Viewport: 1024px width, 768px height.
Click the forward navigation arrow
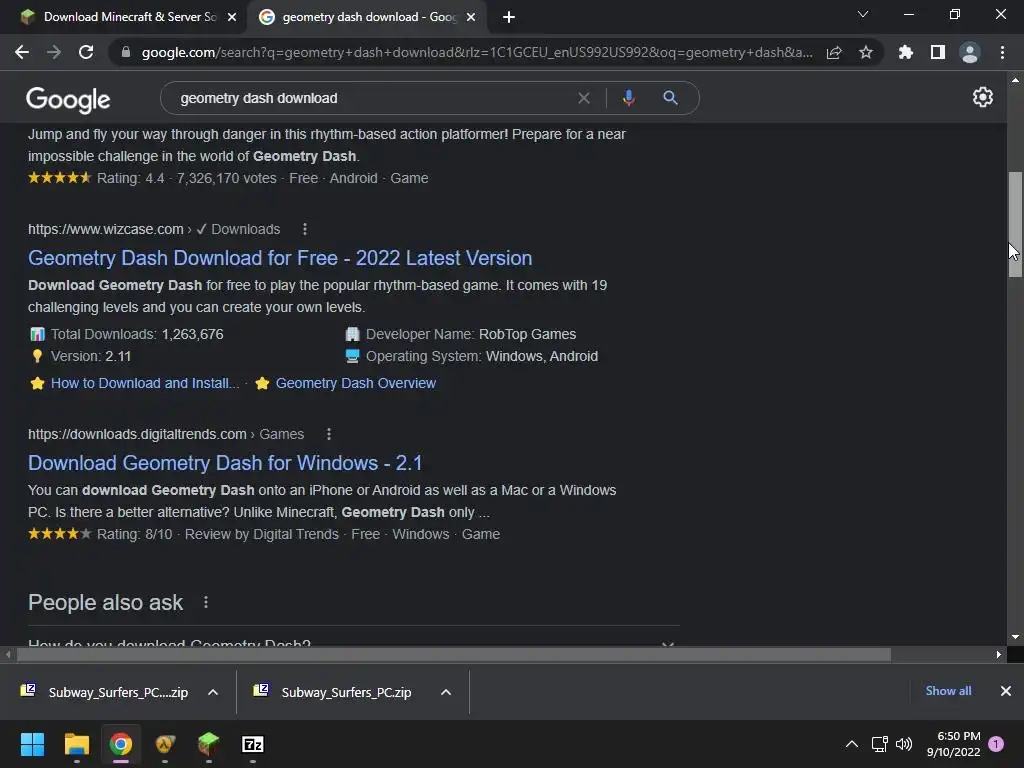(x=54, y=52)
